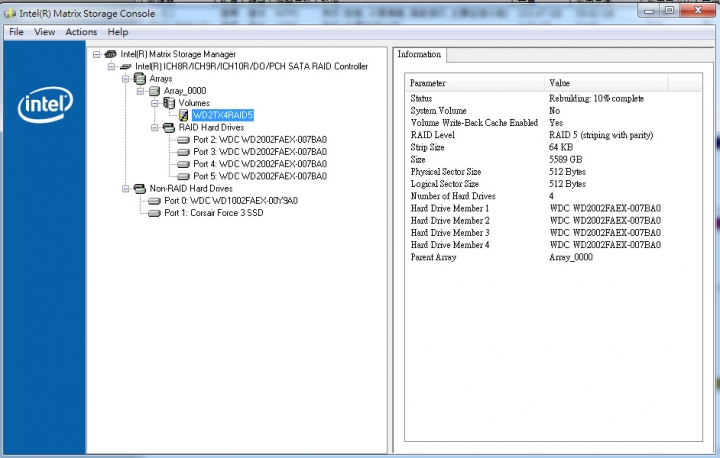720x458 pixels.
Task: Click the Array_0000 icon
Action: tap(154, 91)
